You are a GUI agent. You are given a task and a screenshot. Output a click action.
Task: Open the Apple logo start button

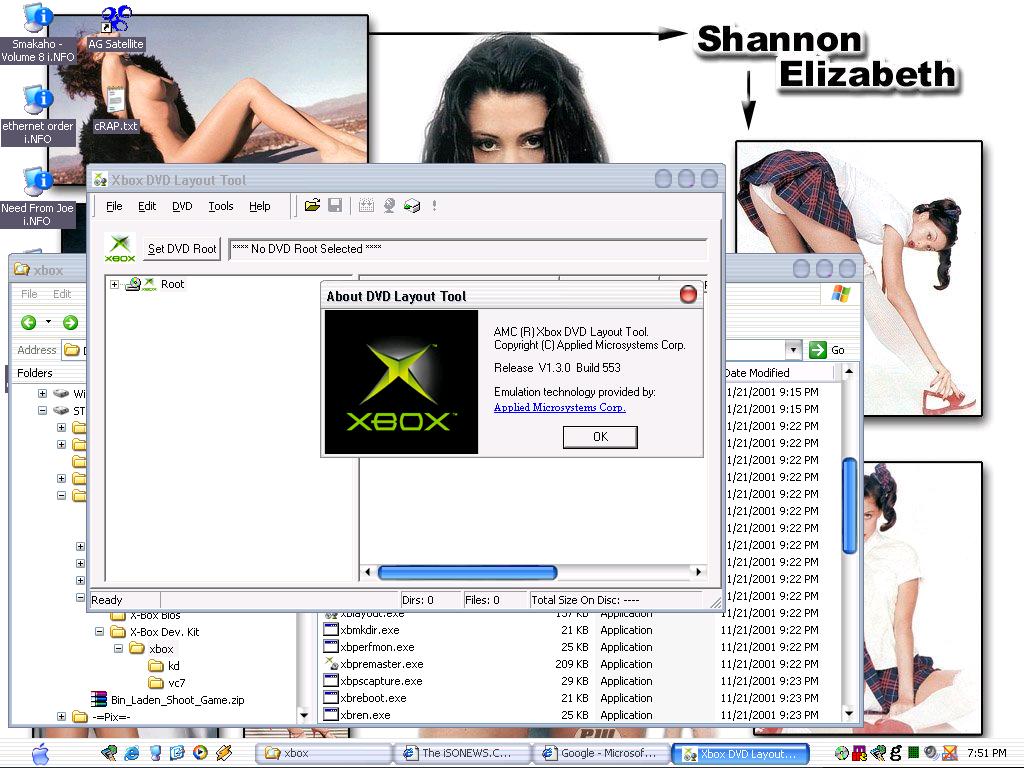40,753
